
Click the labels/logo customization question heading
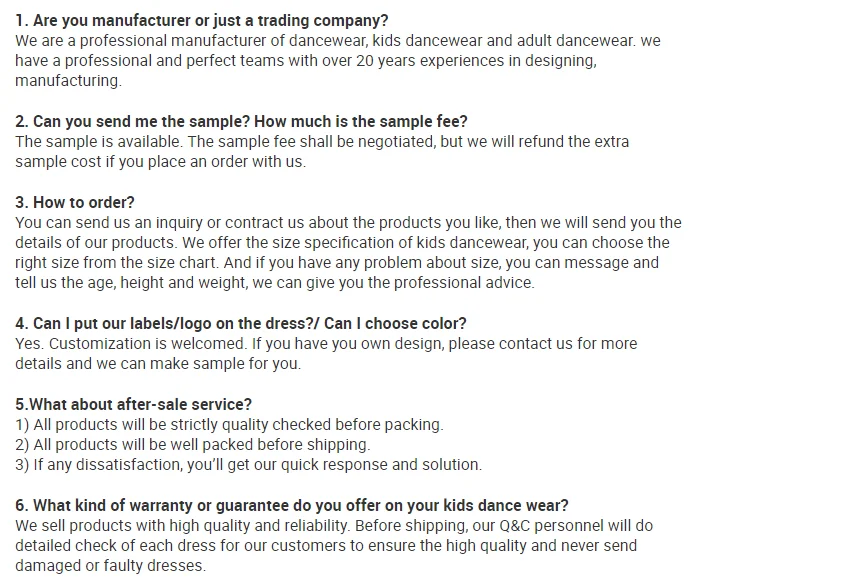pos(241,324)
